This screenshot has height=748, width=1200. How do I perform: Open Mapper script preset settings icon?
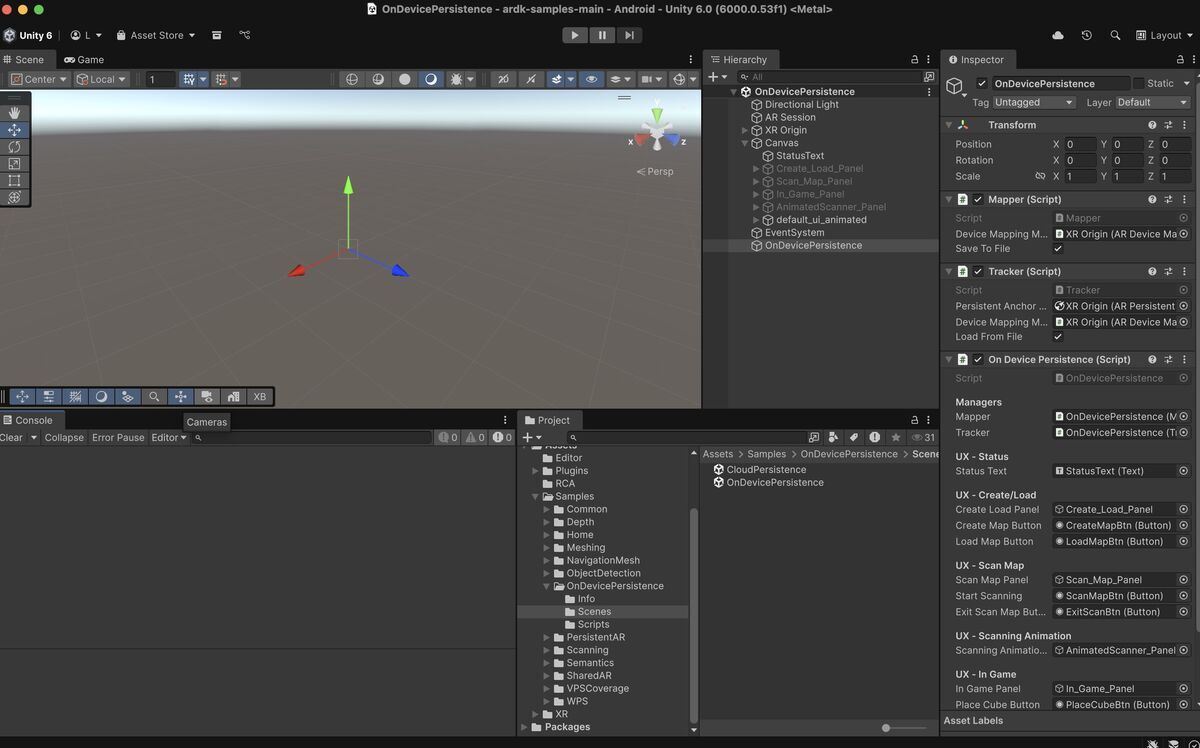[1168, 200]
